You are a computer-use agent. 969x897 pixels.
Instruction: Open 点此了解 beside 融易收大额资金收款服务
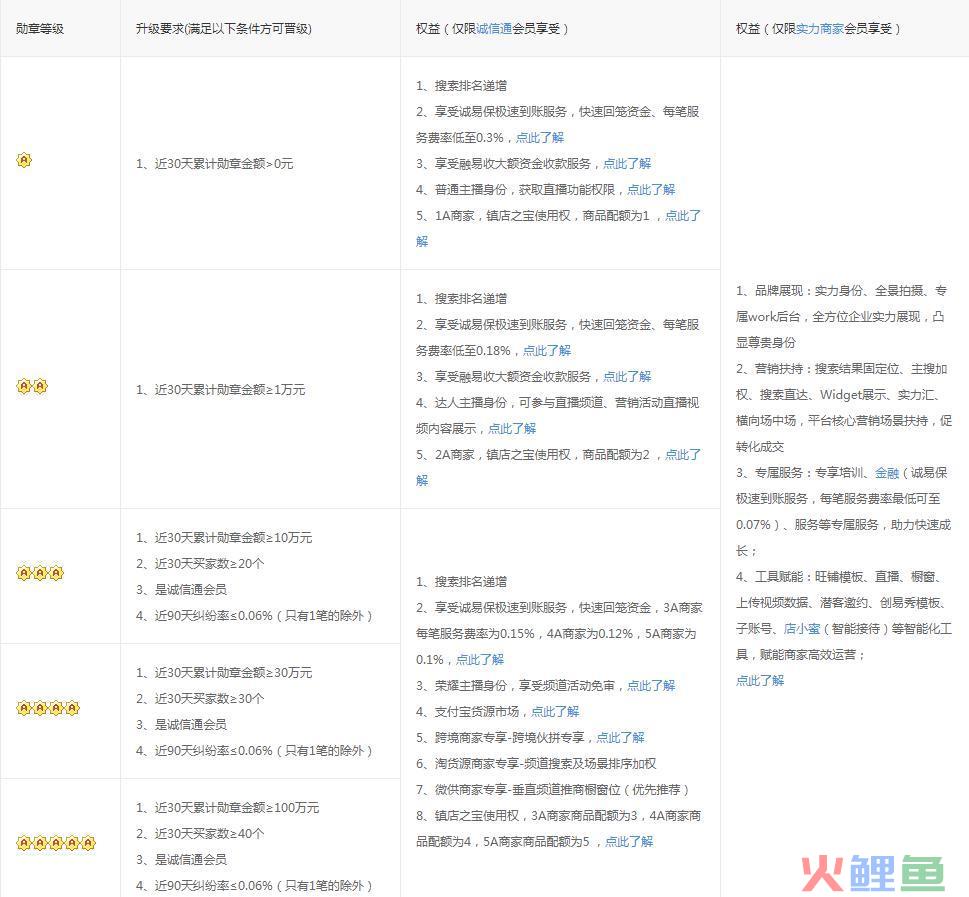click(x=627, y=163)
